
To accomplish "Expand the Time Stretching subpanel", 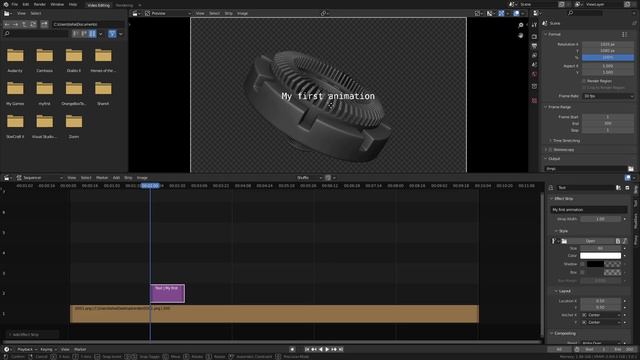I will tap(566, 140).
